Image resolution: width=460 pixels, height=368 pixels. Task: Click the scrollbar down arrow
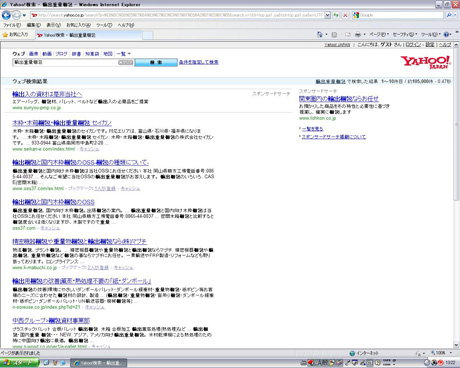coord(456,345)
